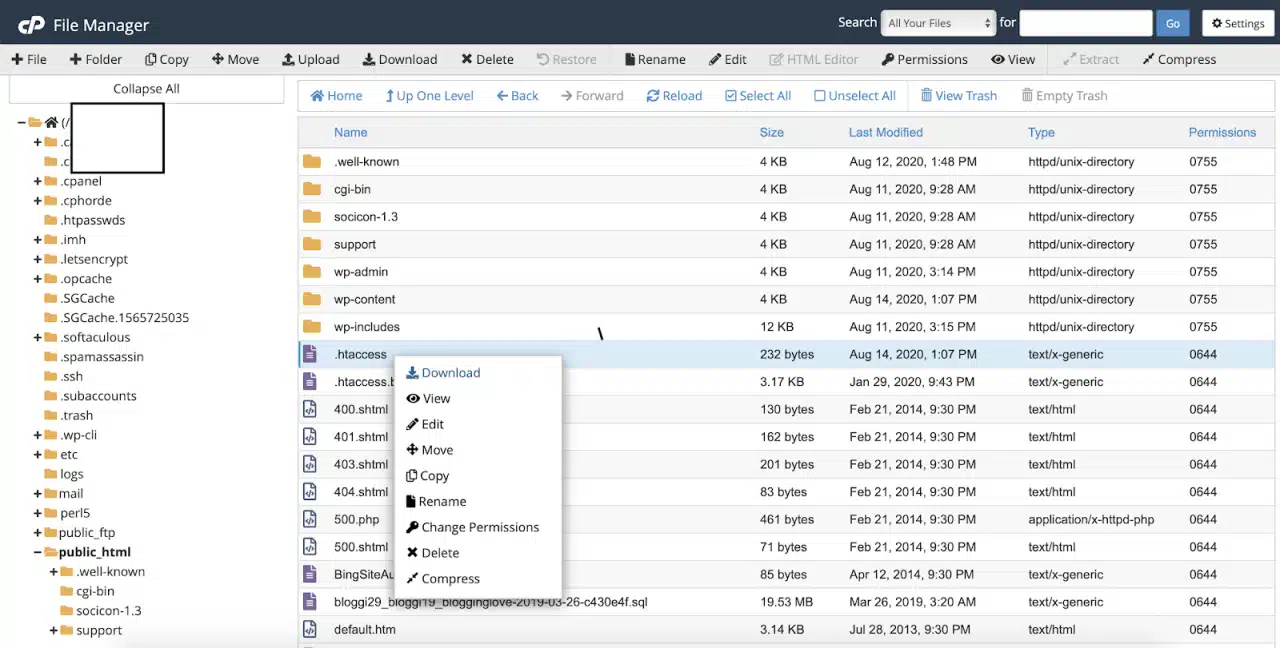Click the search text input field

point(1086,23)
